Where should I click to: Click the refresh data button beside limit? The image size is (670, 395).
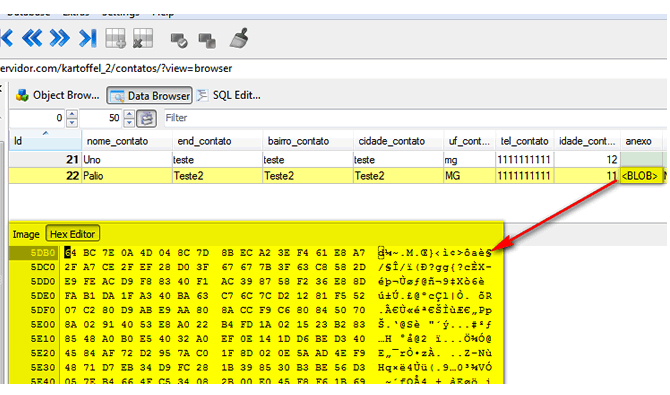147,118
